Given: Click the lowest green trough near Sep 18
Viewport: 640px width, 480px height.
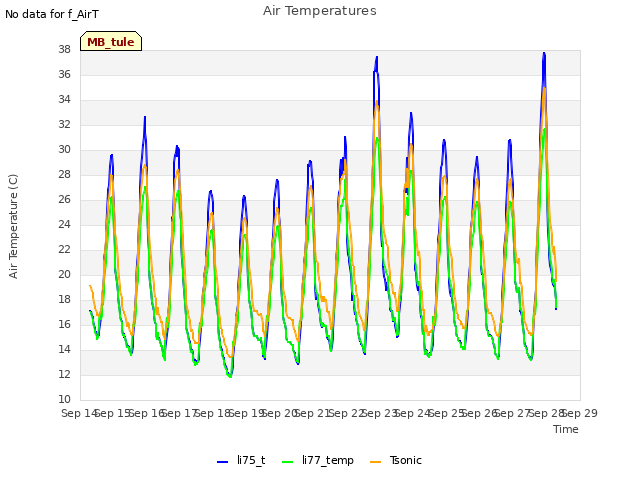Looking at the screenshot, I should [x=231, y=376].
